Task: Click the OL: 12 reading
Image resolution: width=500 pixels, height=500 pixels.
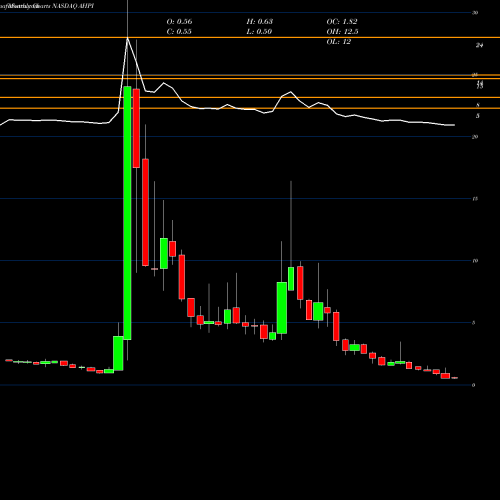Action: 338,41
